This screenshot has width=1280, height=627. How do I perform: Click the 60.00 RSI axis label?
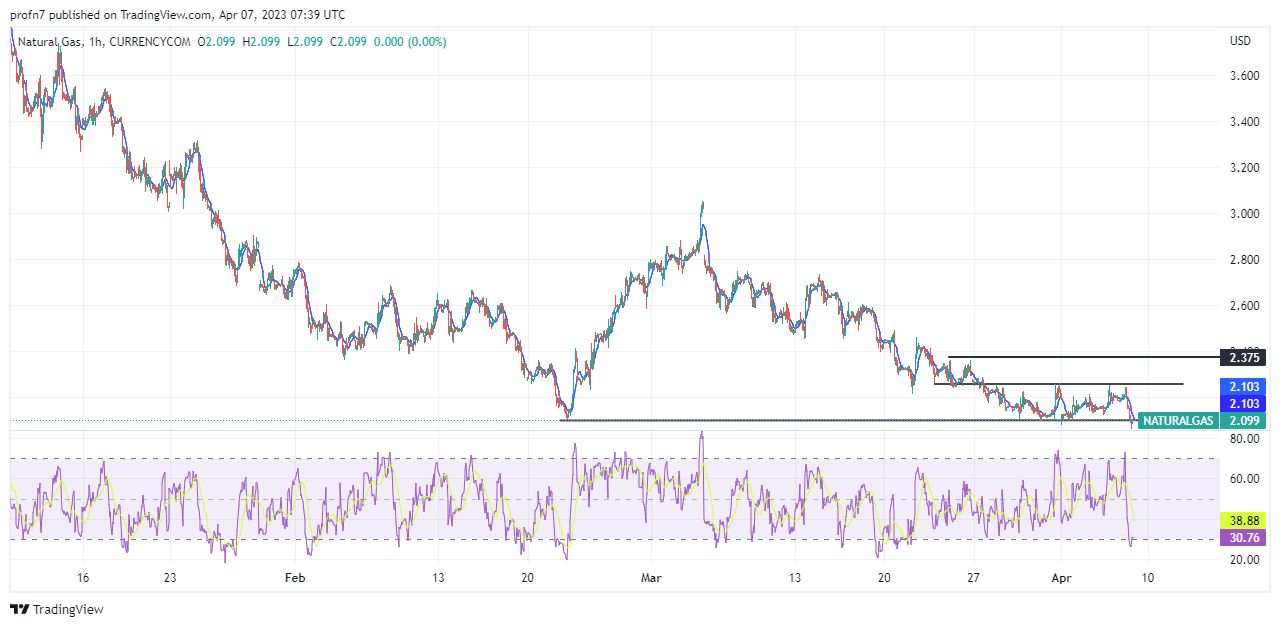[x=1244, y=479]
